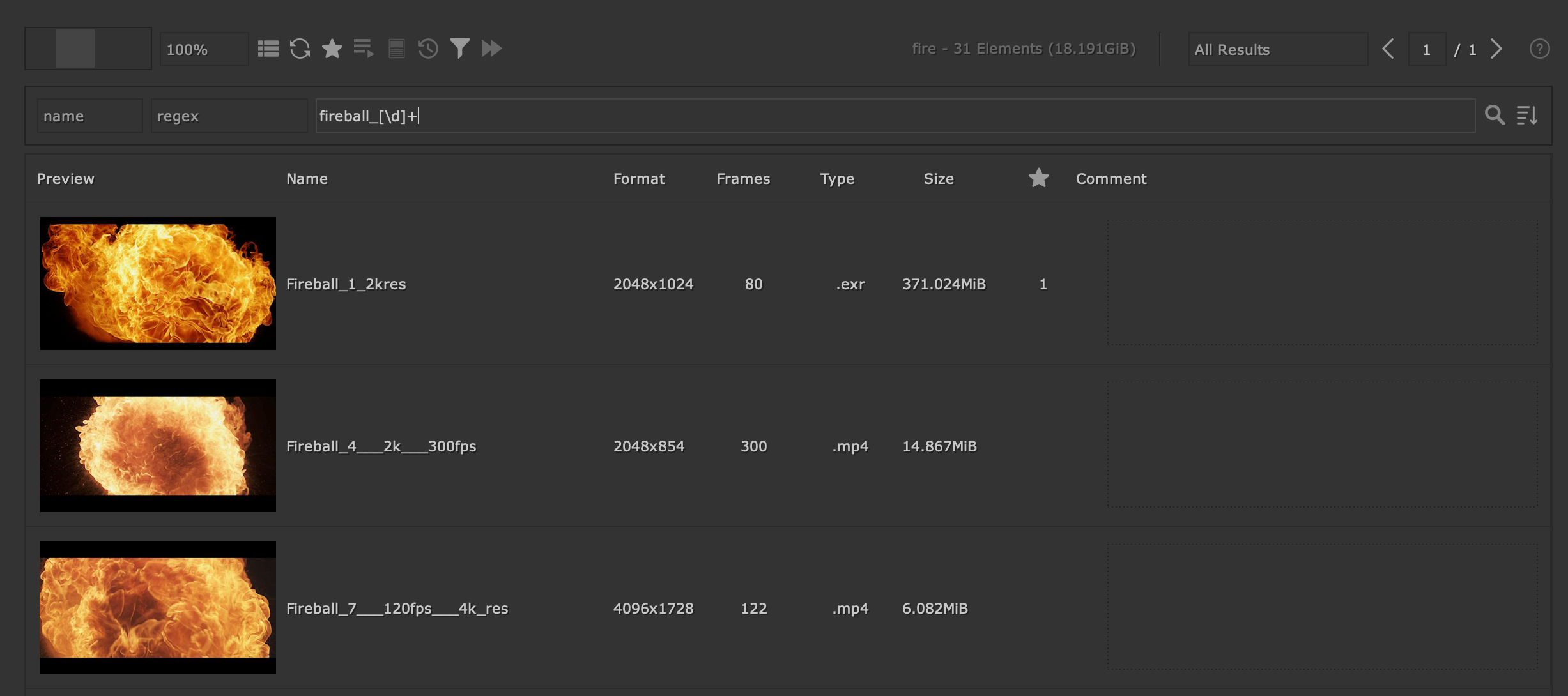Select the Fireball_4 thumbnail preview

158,446
